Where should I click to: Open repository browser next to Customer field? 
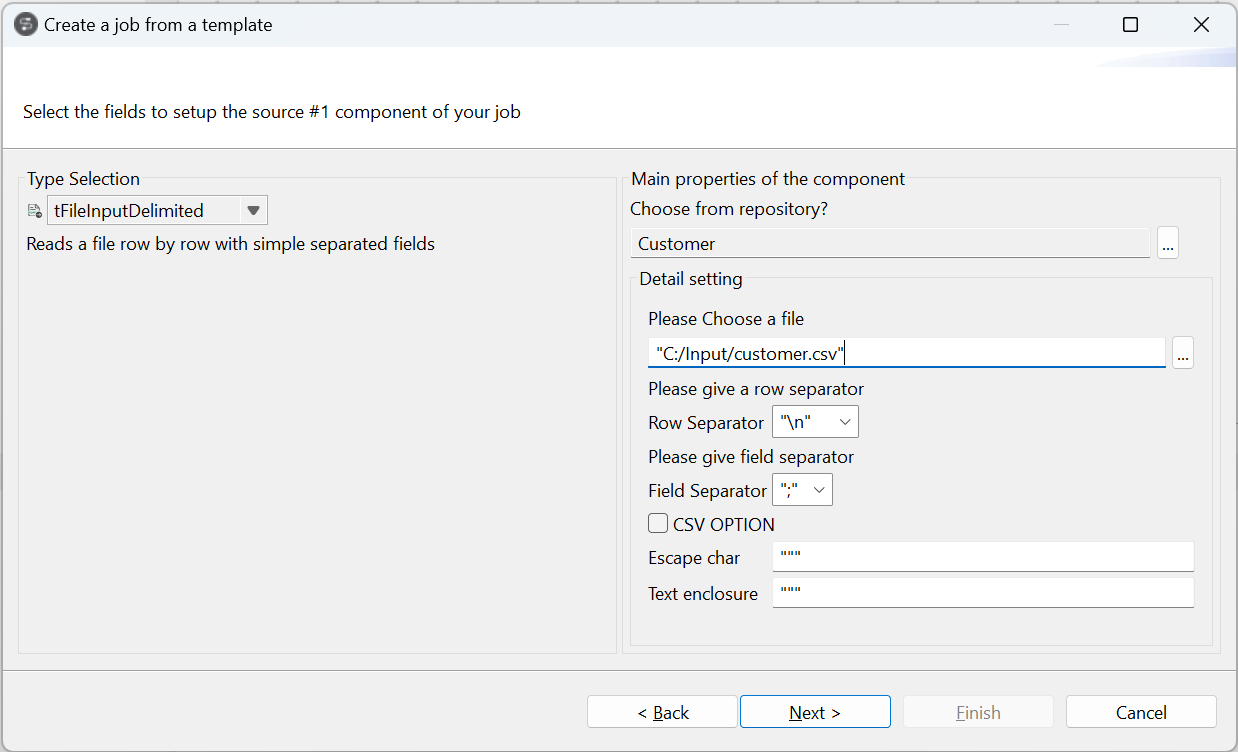tap(1167, 243)
